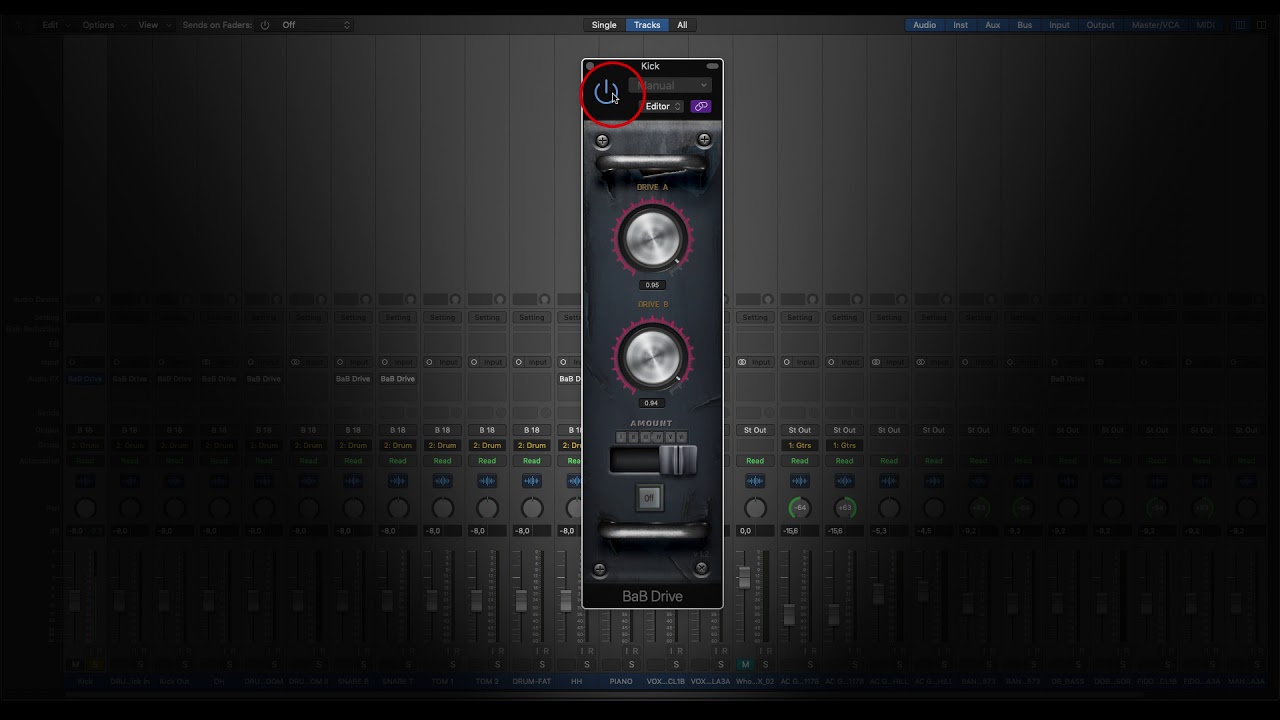This screenshot has height=720, width=1280.
Task: Toggle the Off button below Amount slider
Action: 649,497
